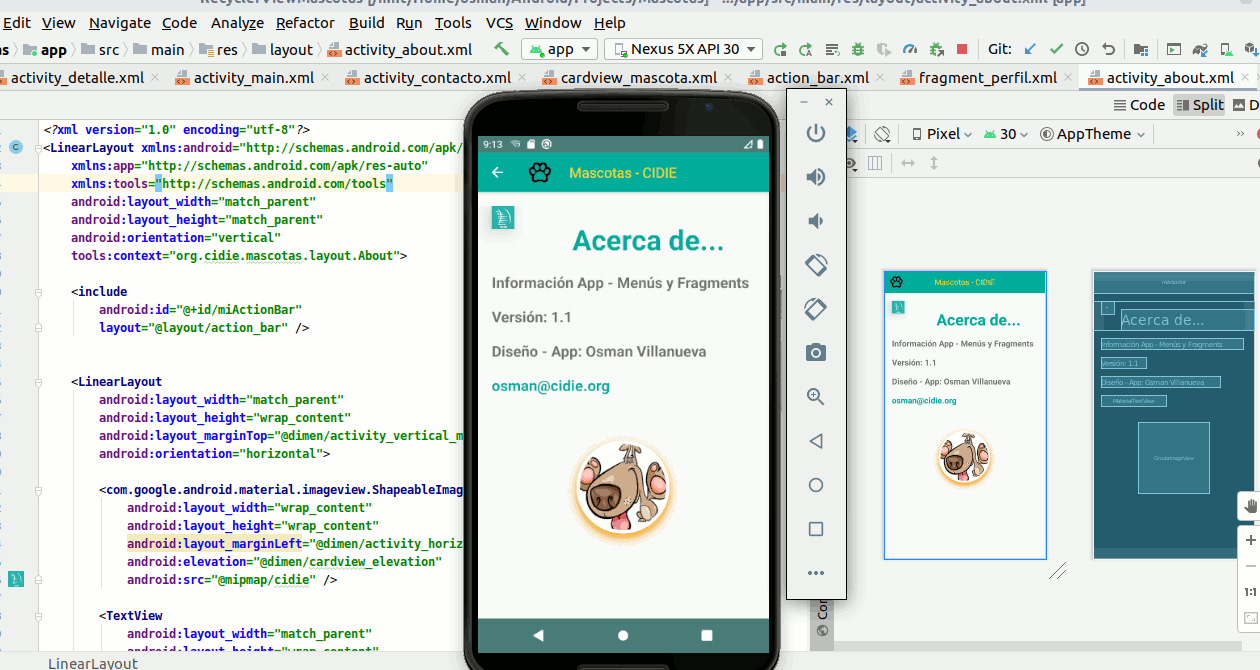Collapse the TextView tag fold marker
This screenshot has width=1260, height=670.
point(39,616)
